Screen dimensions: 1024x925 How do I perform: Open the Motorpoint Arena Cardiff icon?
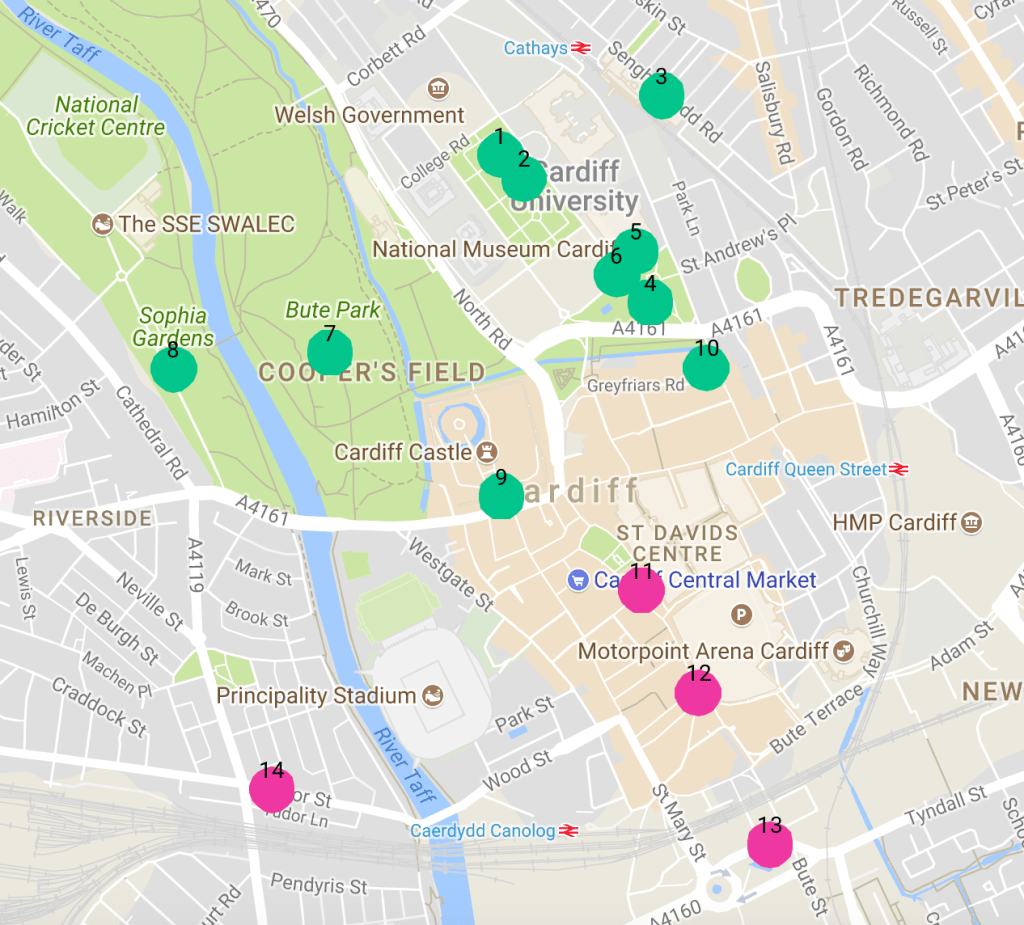(x=844, y=651)
